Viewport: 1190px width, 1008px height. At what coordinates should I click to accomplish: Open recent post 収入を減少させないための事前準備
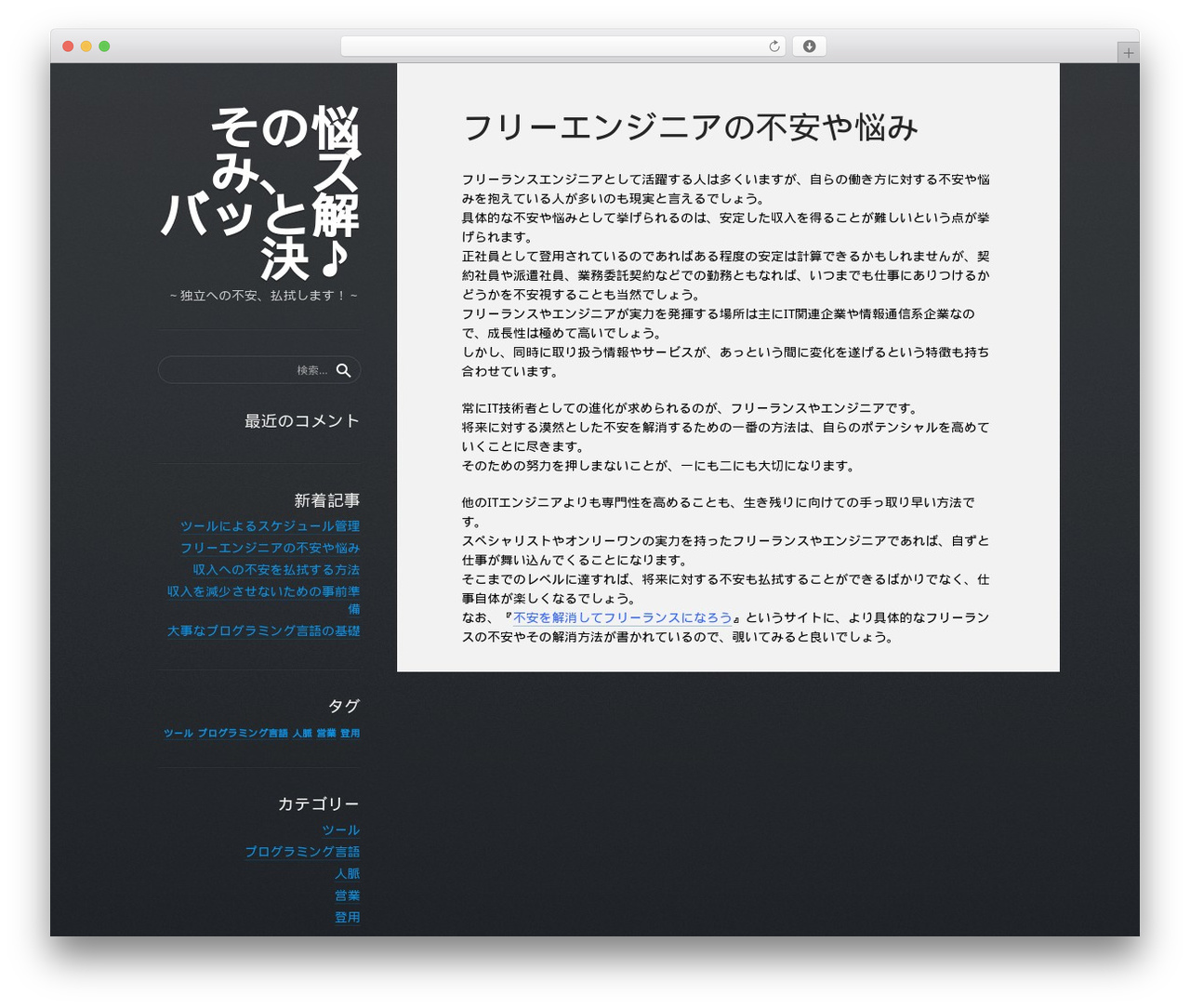tap(263, 600)
